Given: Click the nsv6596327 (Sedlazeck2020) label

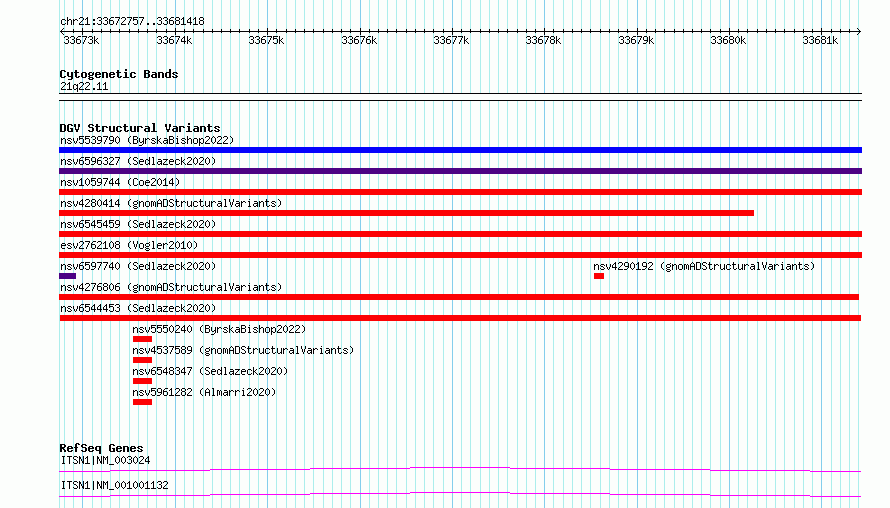Looking at the screenshot, I should pos(138,161).
